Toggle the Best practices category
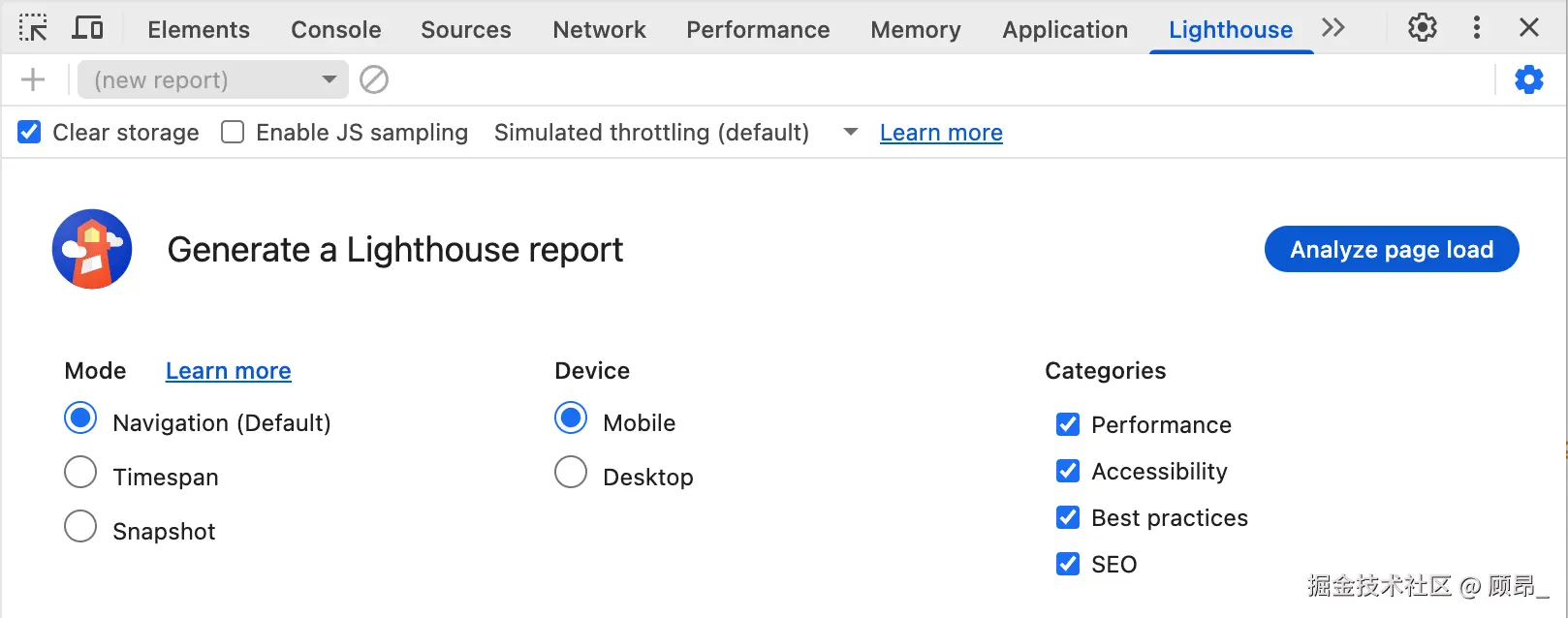Screen dimensions: 1568x618 click(1068, 517)
